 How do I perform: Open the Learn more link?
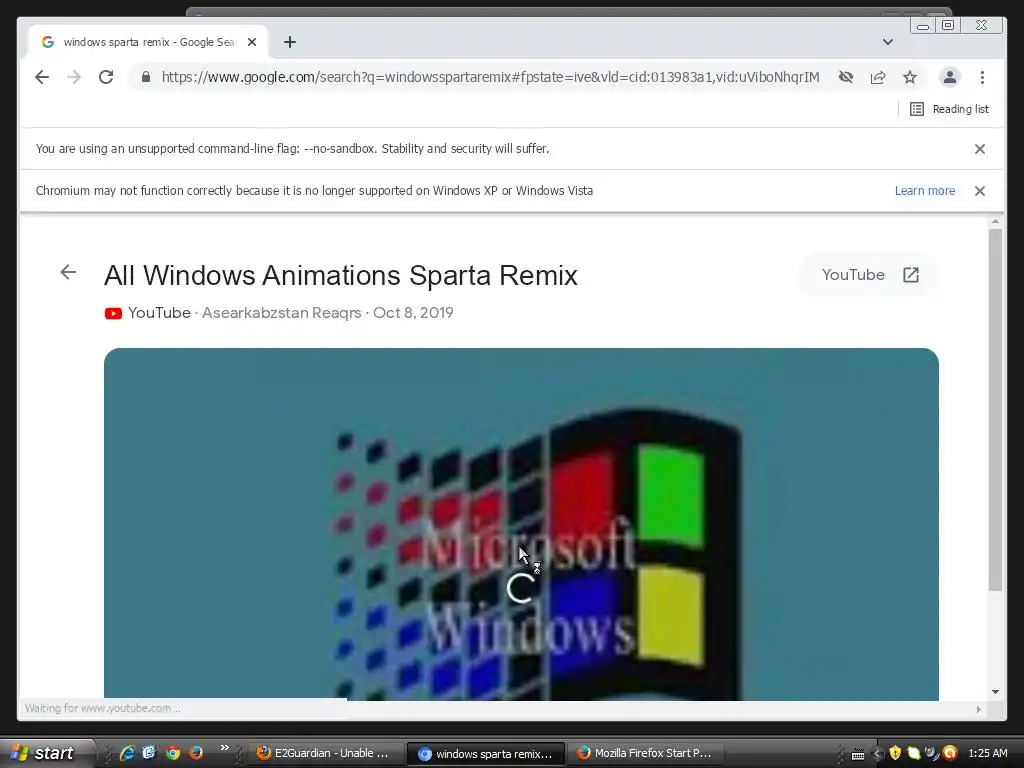click(925, 191)
